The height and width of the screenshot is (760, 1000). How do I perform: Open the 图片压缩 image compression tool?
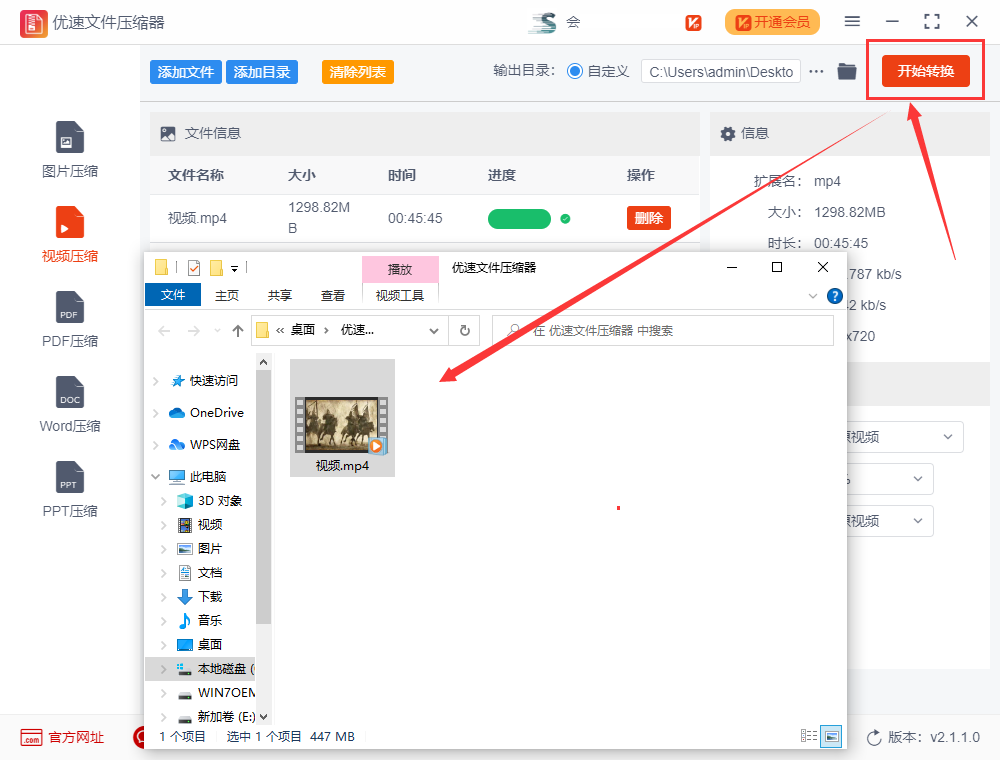click(x=70, y=150)
